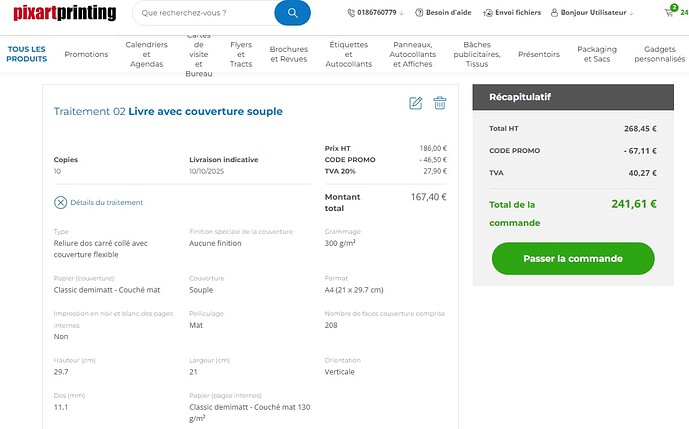Click the Envoi fichiers upload icon
689x429 pixels.
[487, 14]
